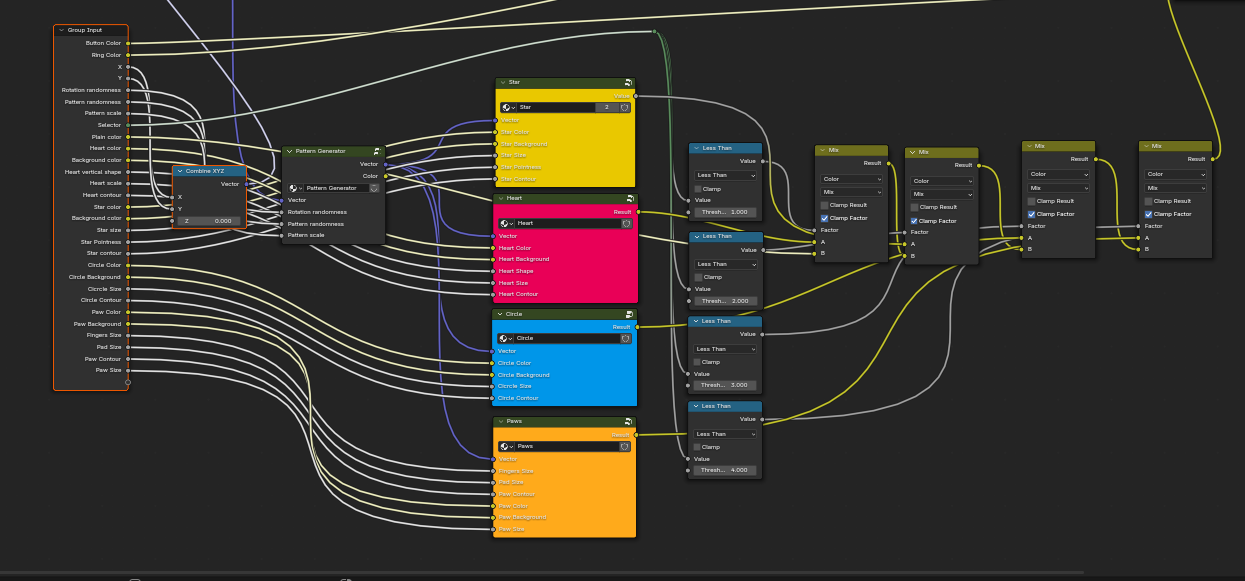The image size is (1245, 581).
Task: Click the Threshold 3.000 value field
Action: tap(725, 385)
